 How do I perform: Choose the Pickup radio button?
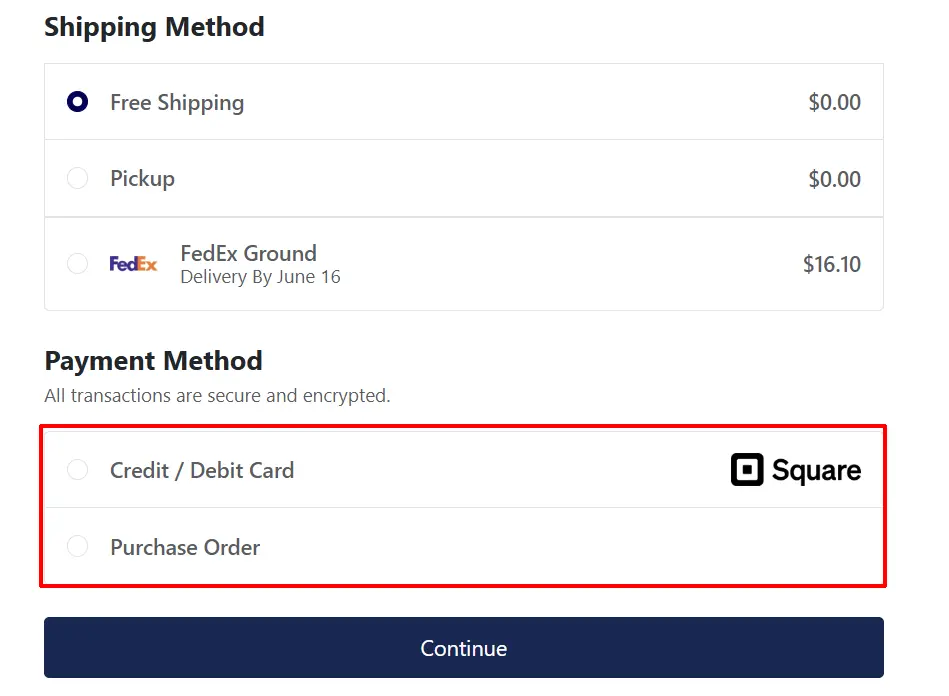(x=77, y=179)
